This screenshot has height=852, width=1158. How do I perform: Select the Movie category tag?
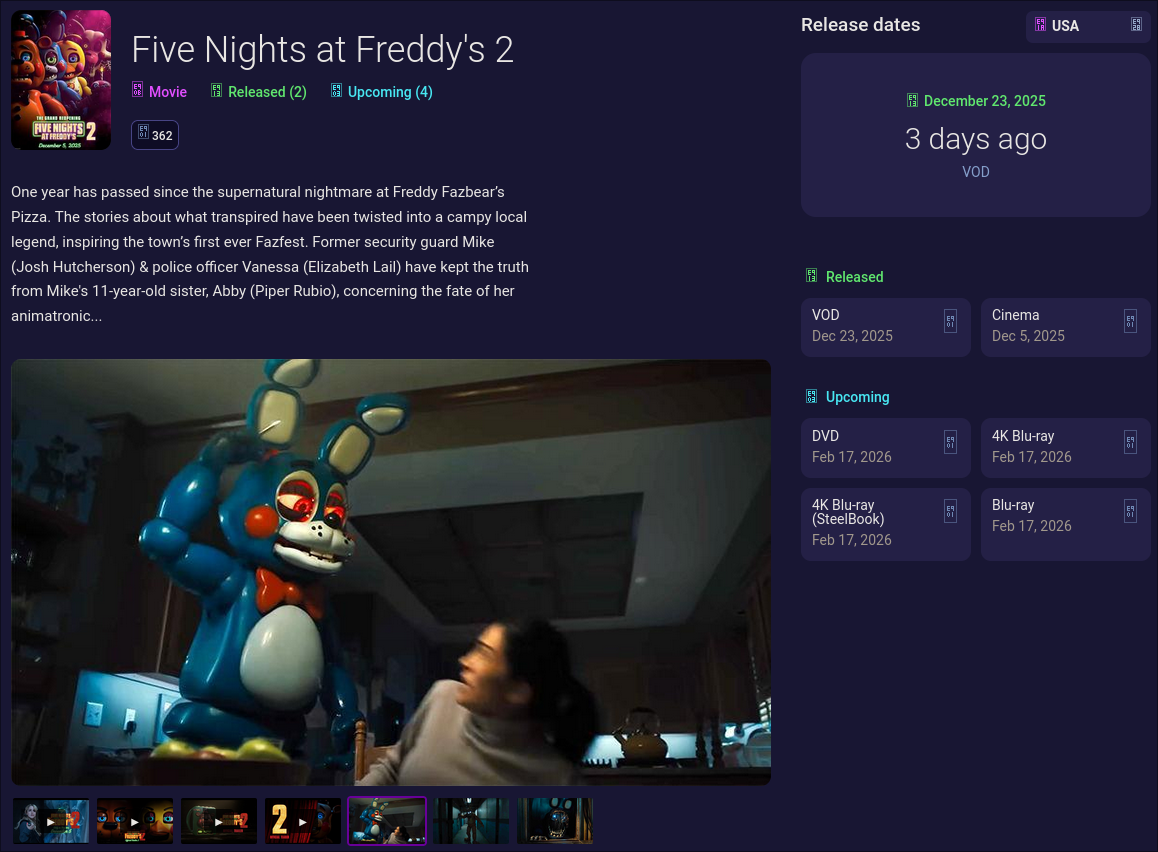pyautogui.click(x=160, y=92)
